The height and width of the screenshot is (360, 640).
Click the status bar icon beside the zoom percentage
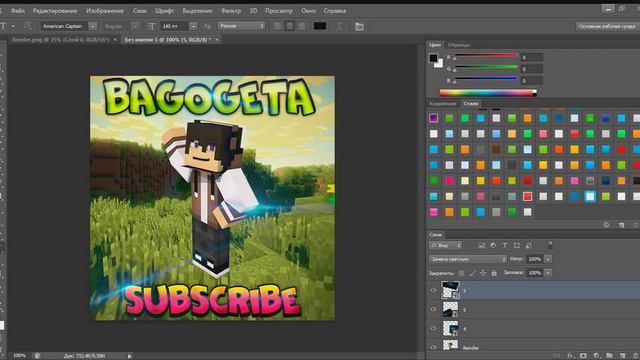pos(37,356)
